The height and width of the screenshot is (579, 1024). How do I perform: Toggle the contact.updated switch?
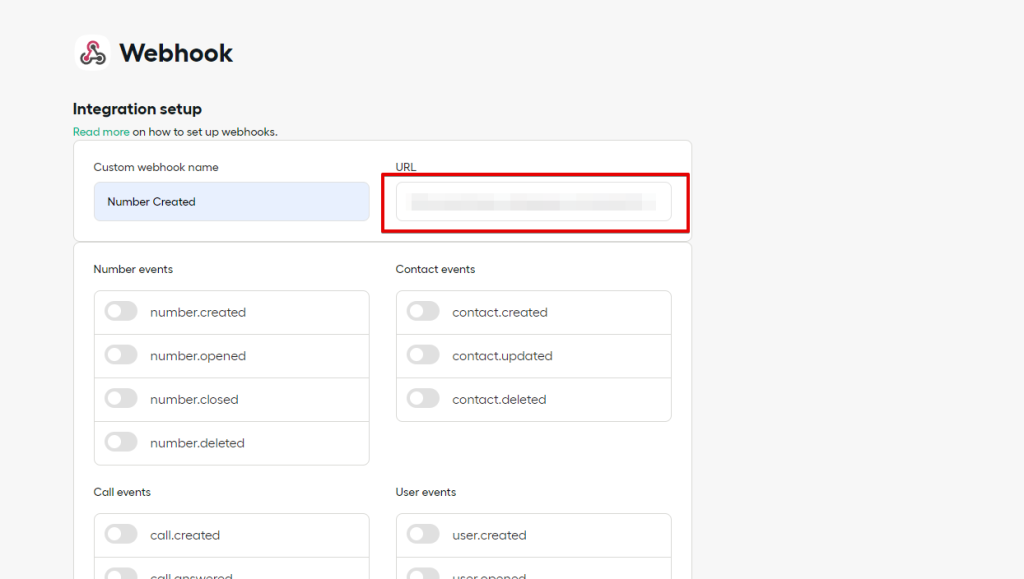click(x=423, y=355)
